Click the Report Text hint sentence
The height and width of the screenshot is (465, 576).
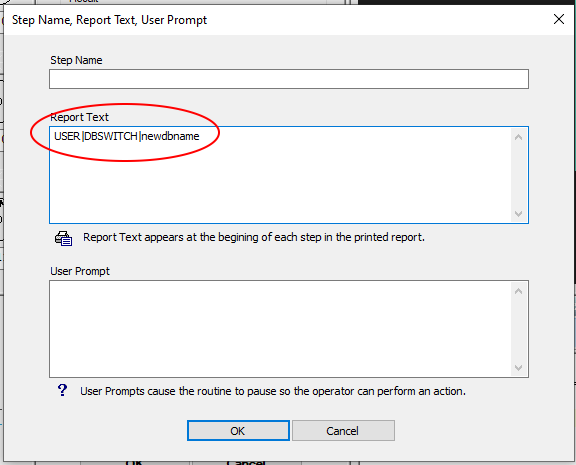[x=254, y=237]
